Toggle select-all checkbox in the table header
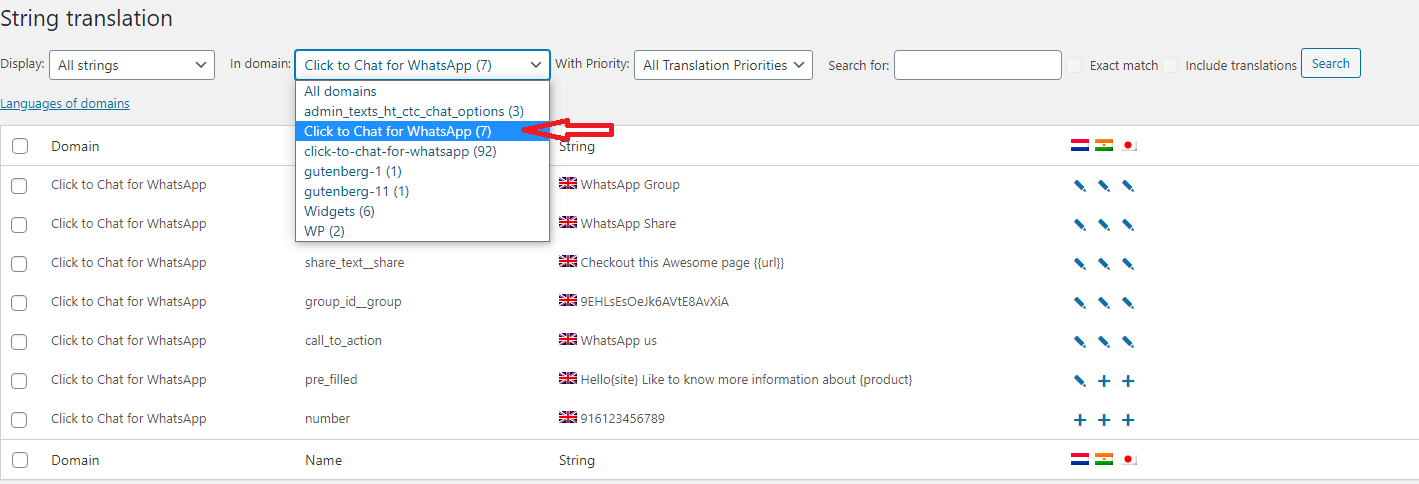 (x=20, y=146)
